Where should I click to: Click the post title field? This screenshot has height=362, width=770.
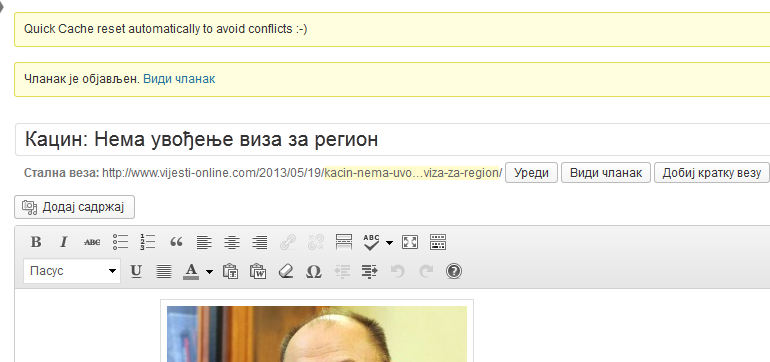tap(392, 139)
